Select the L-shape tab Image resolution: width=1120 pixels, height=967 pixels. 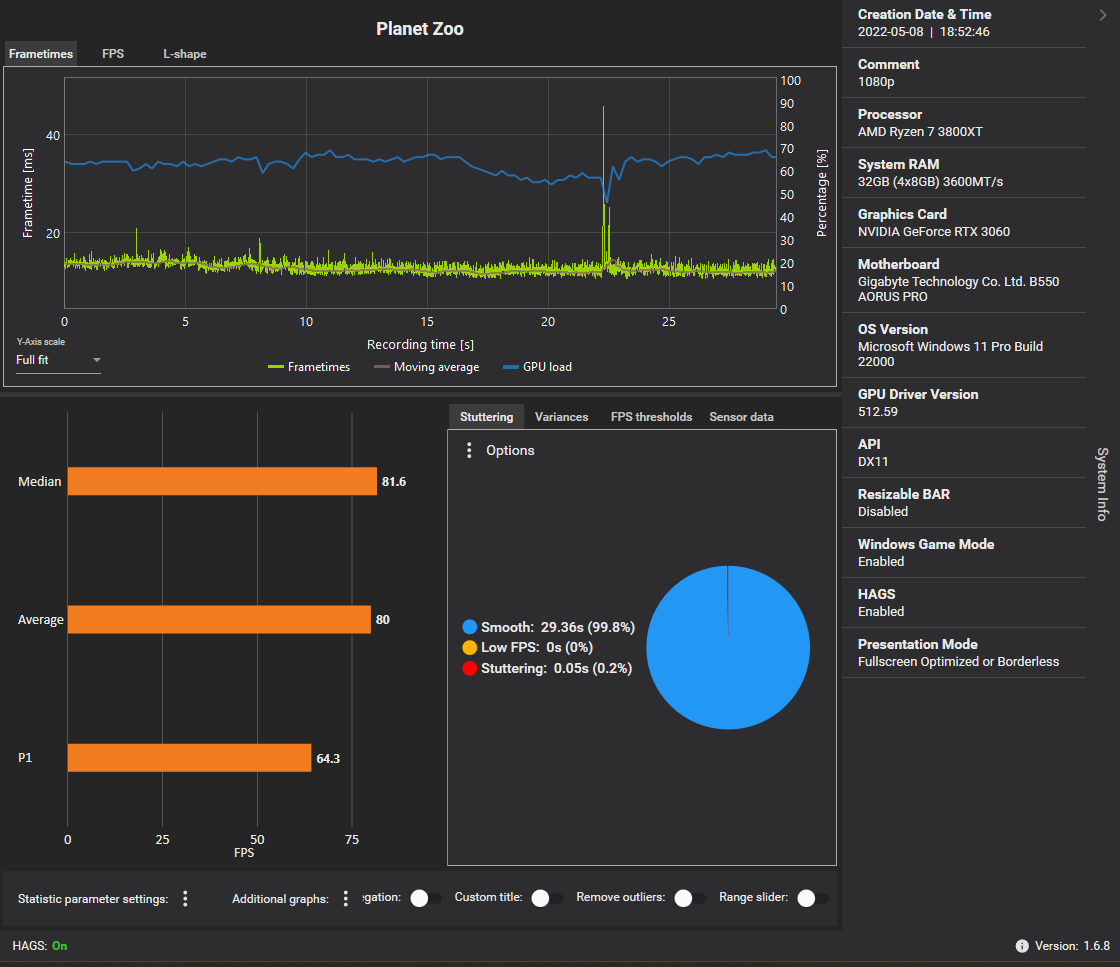tap(184, 54)
